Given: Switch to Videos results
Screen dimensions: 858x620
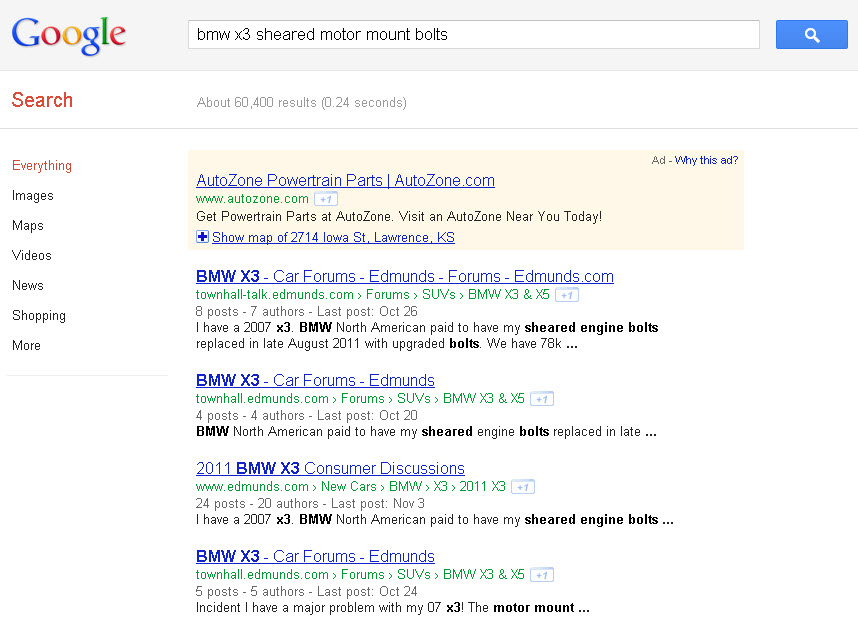Looking at the screenshot, I should [x=32, y=256].
